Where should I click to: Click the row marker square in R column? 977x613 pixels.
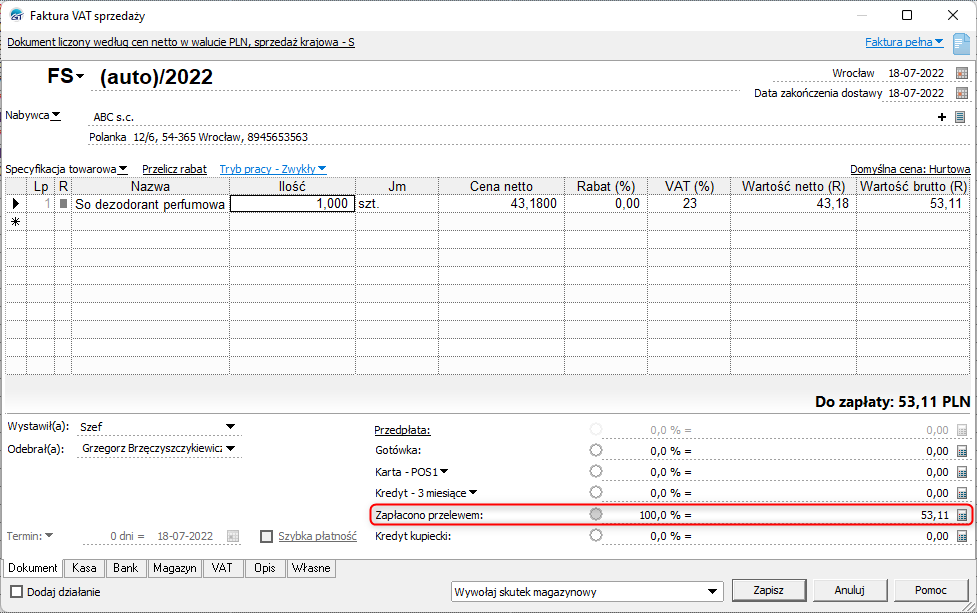(x=63, y=204)
